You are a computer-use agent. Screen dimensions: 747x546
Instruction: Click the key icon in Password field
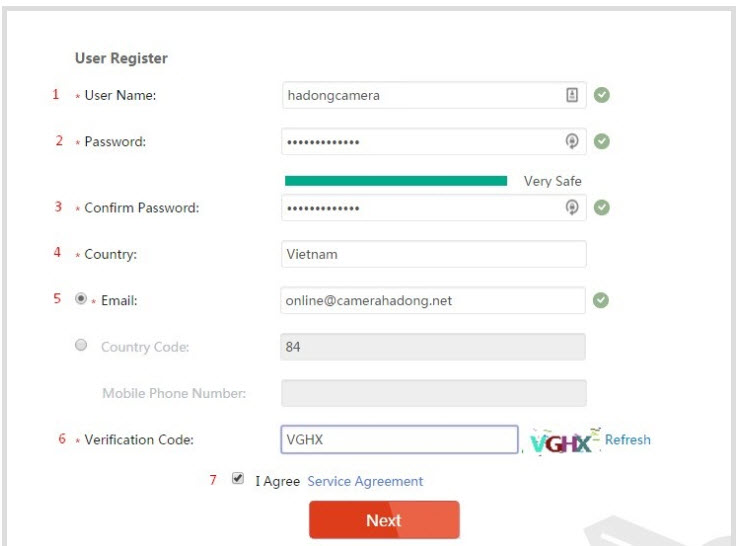pyautogui.click(x=572, y=142)
